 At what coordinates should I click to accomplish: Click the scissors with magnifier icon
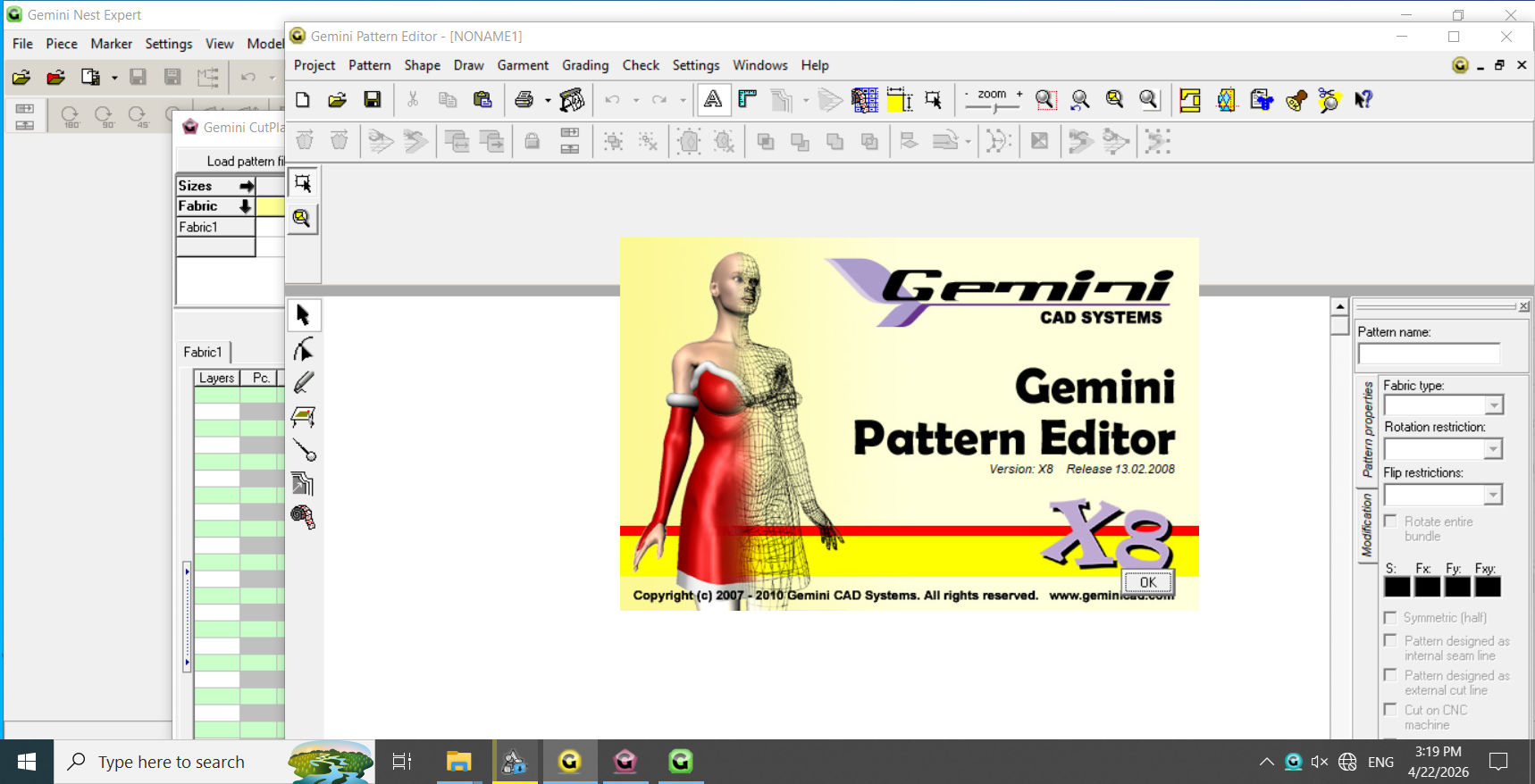click(1330, 100)
